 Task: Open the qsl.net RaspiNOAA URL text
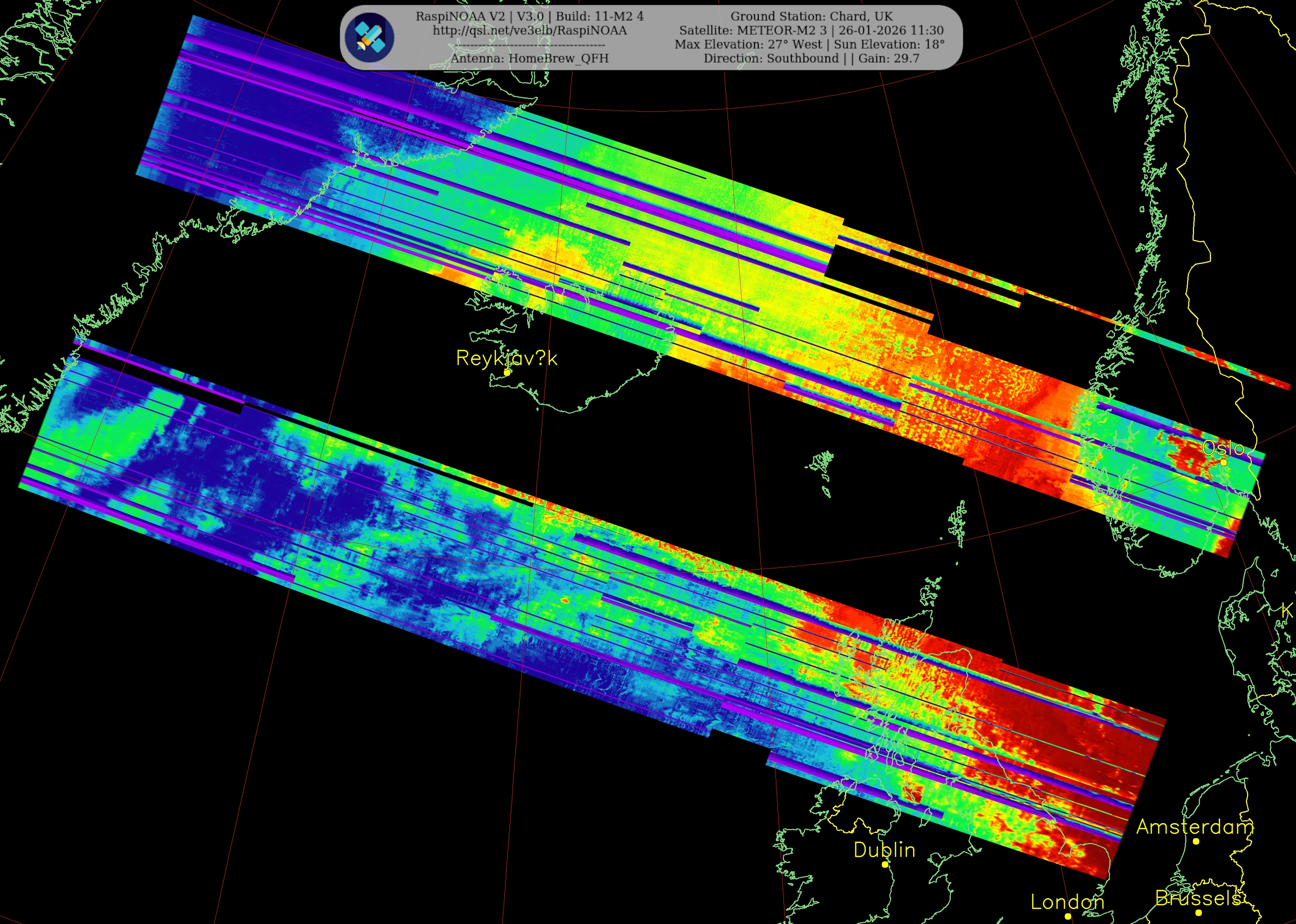(529, 31)
